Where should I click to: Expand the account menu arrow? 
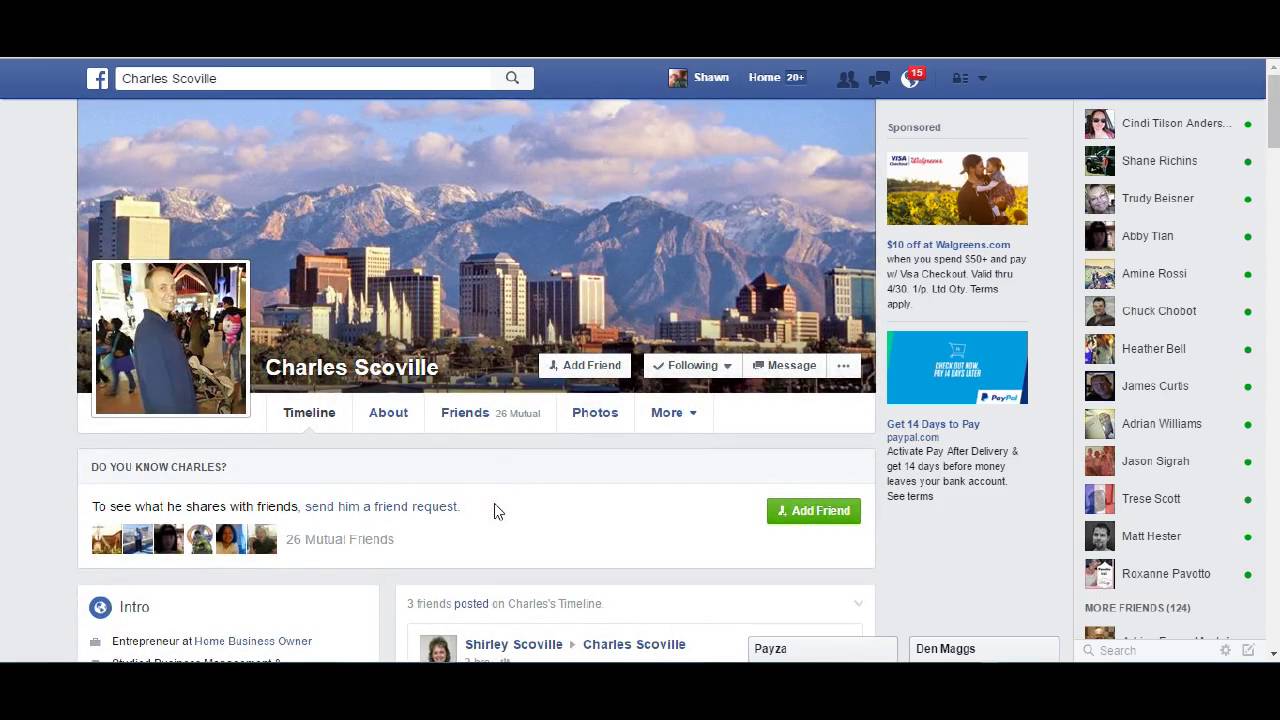pos(982,78)
